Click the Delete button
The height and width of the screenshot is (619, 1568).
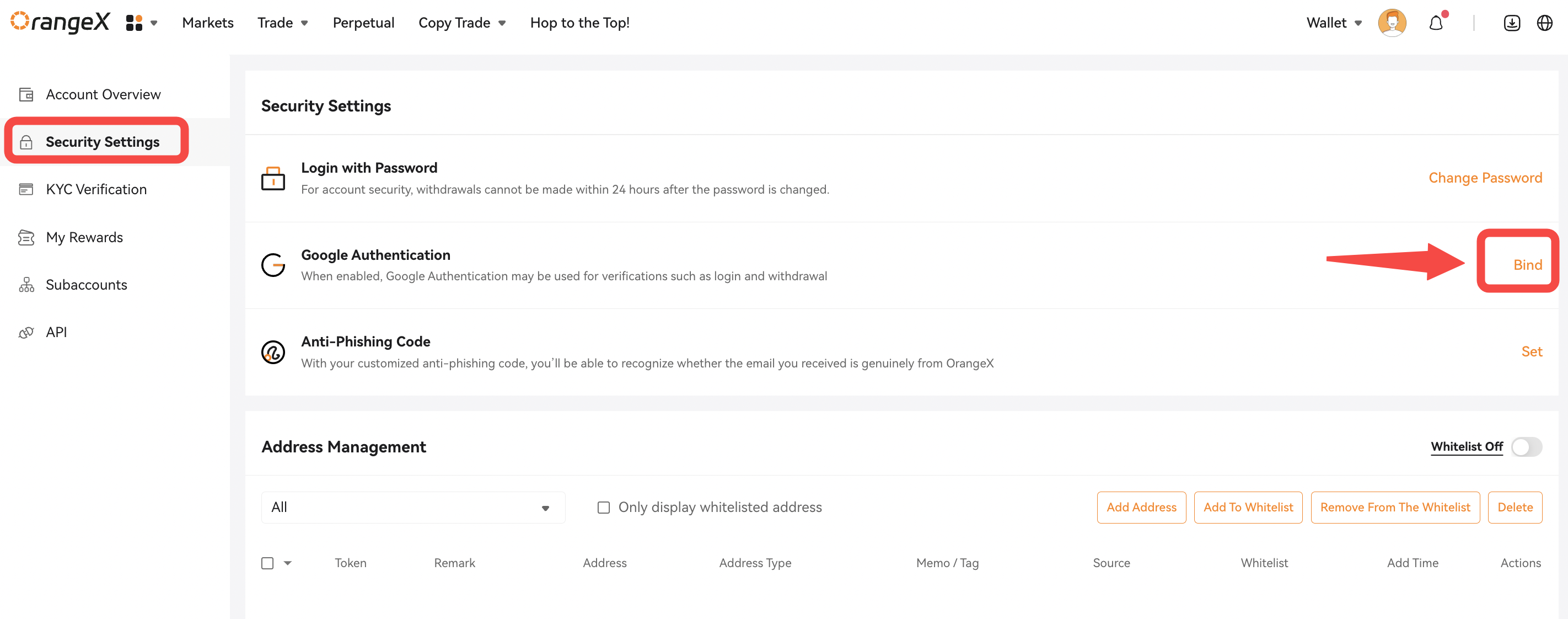[1515, 507]
